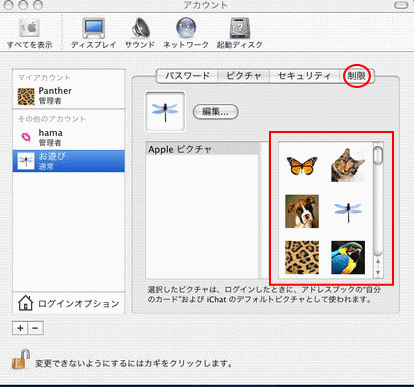Click Panther's leopard account icon
Screen dimensions: 414x387
[x=26, y=96]
